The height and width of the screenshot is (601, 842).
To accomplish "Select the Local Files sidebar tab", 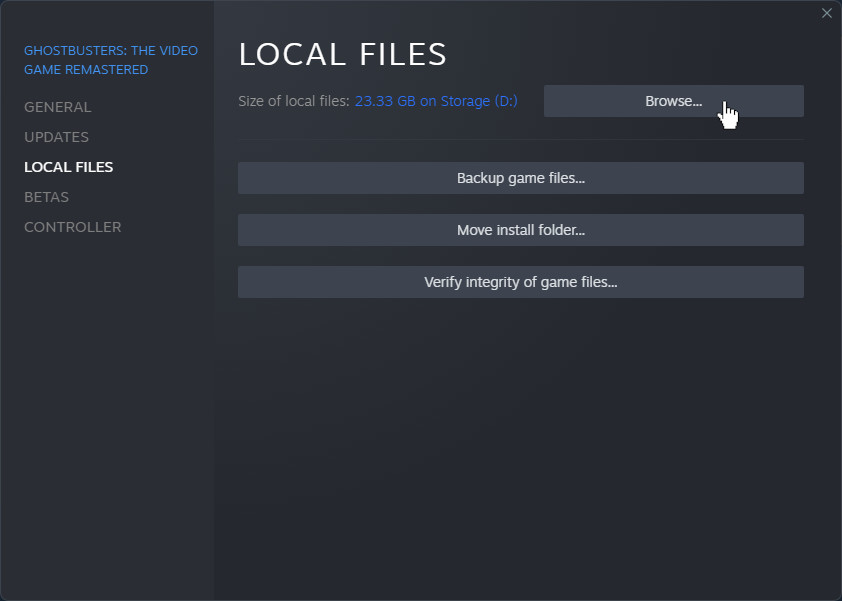I will point(68,167).
